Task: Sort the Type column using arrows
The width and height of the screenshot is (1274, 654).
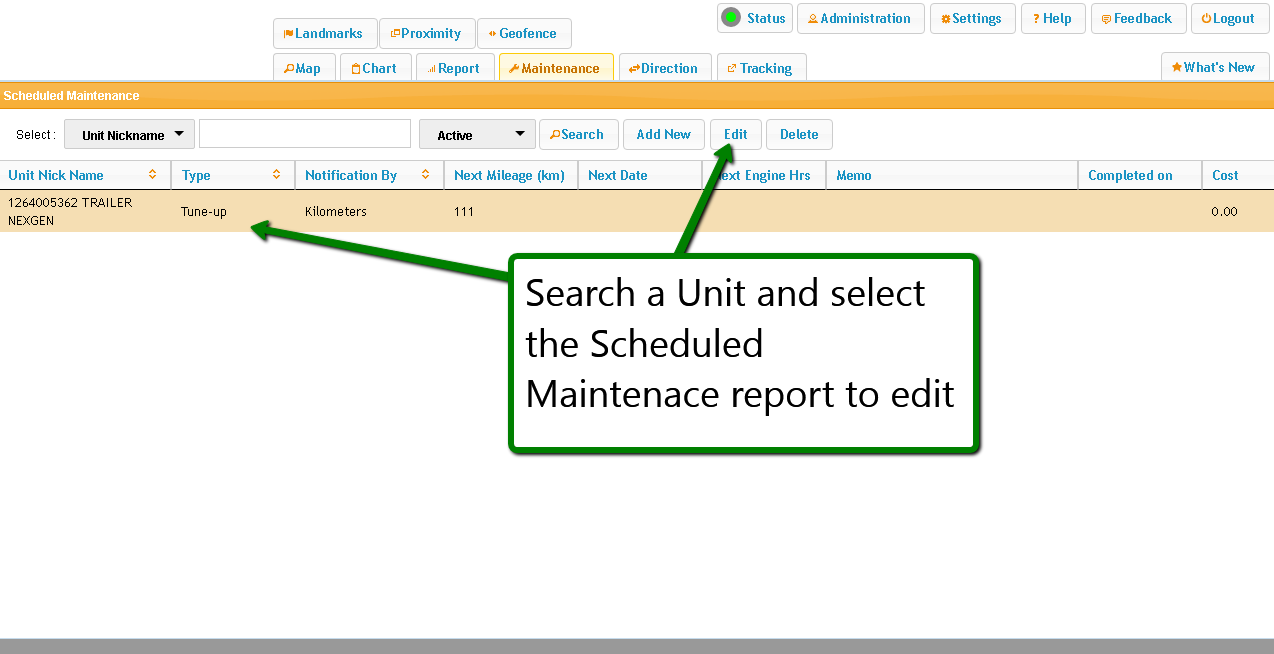Action: coord(276,175)
